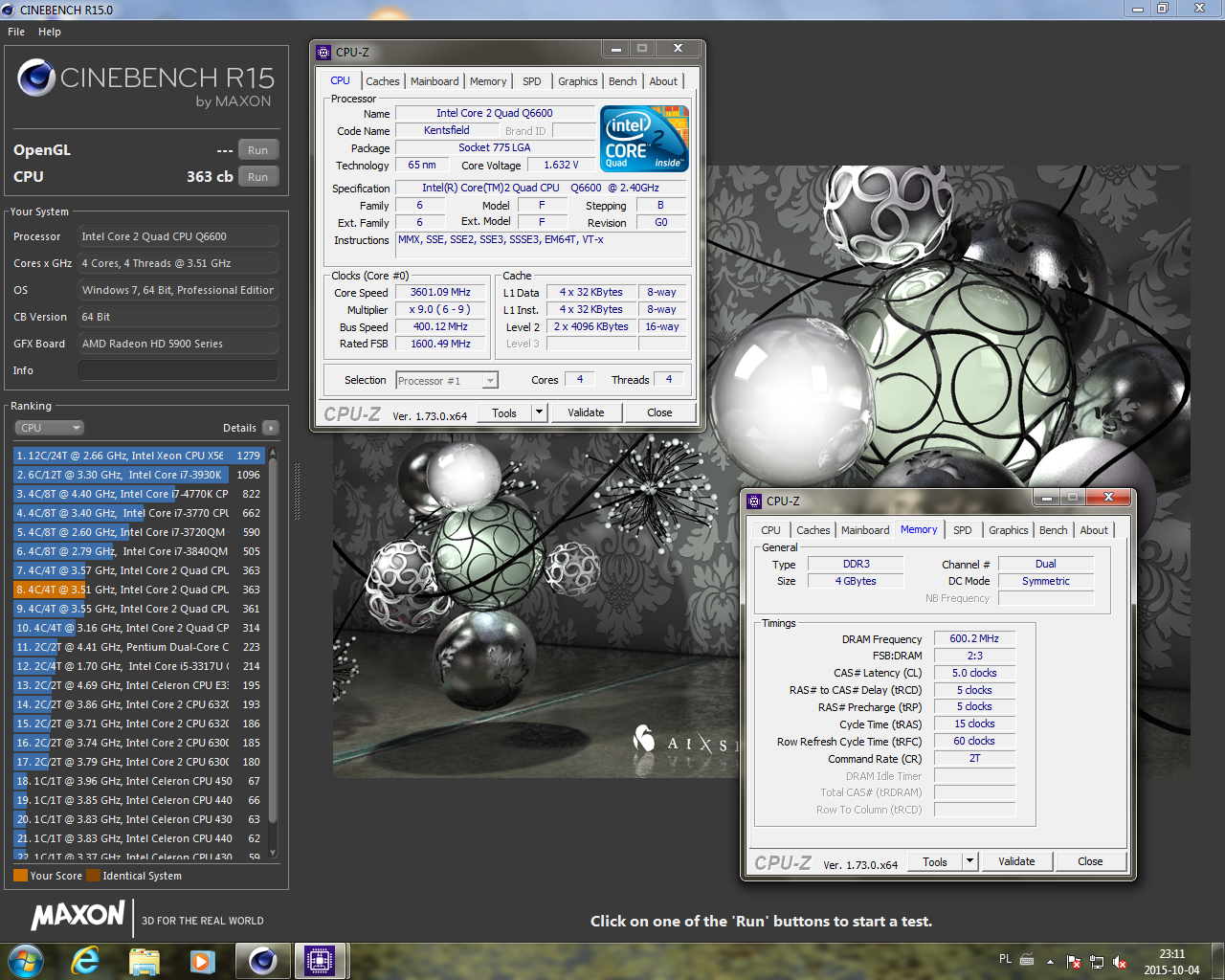Switch to Mainboard tab in upper CPU-Z window
This screenshot has width=1225, height=980.
(x=434, y=81)
